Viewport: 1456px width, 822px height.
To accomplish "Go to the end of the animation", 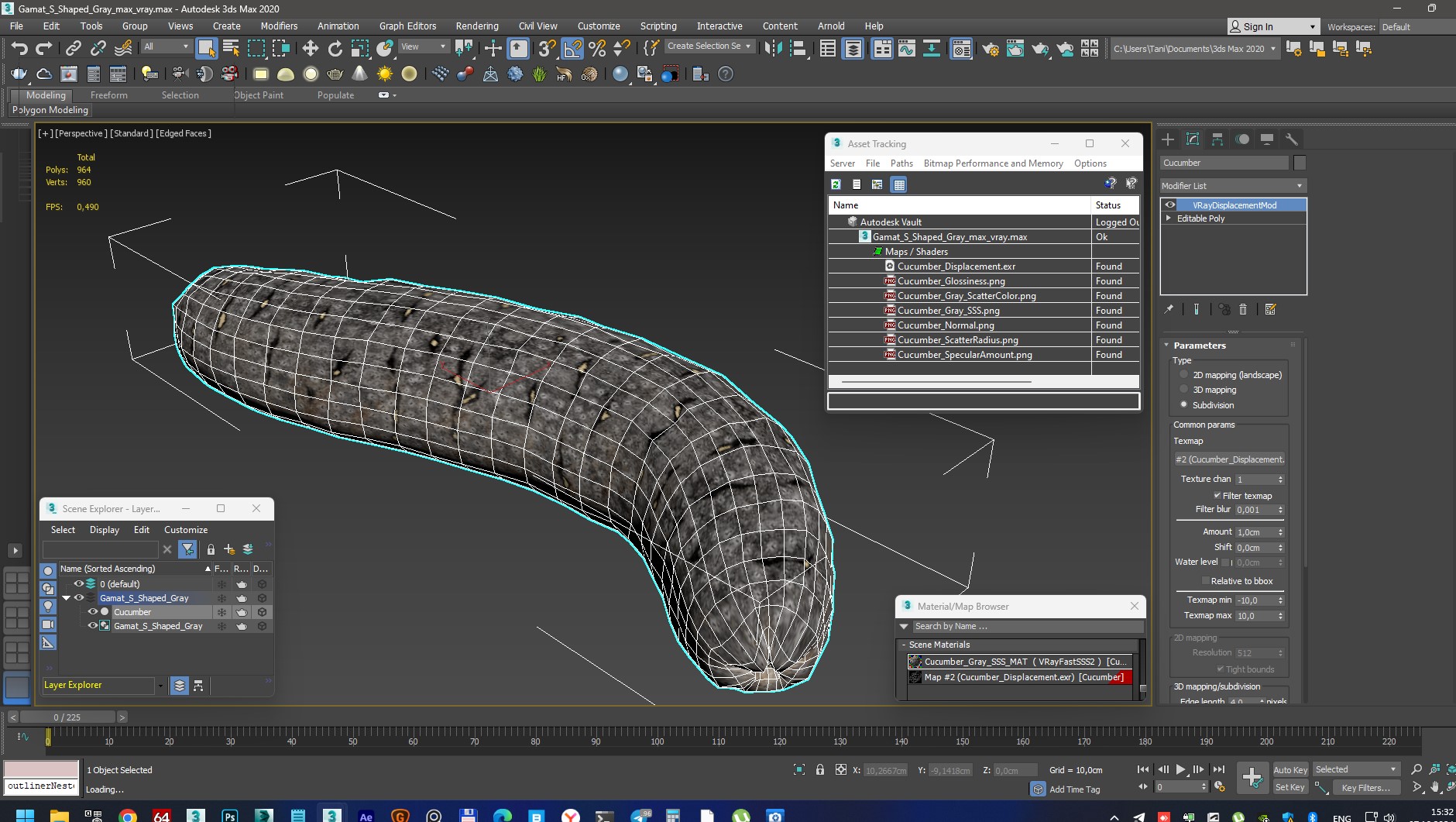I will pos(1218,769).
